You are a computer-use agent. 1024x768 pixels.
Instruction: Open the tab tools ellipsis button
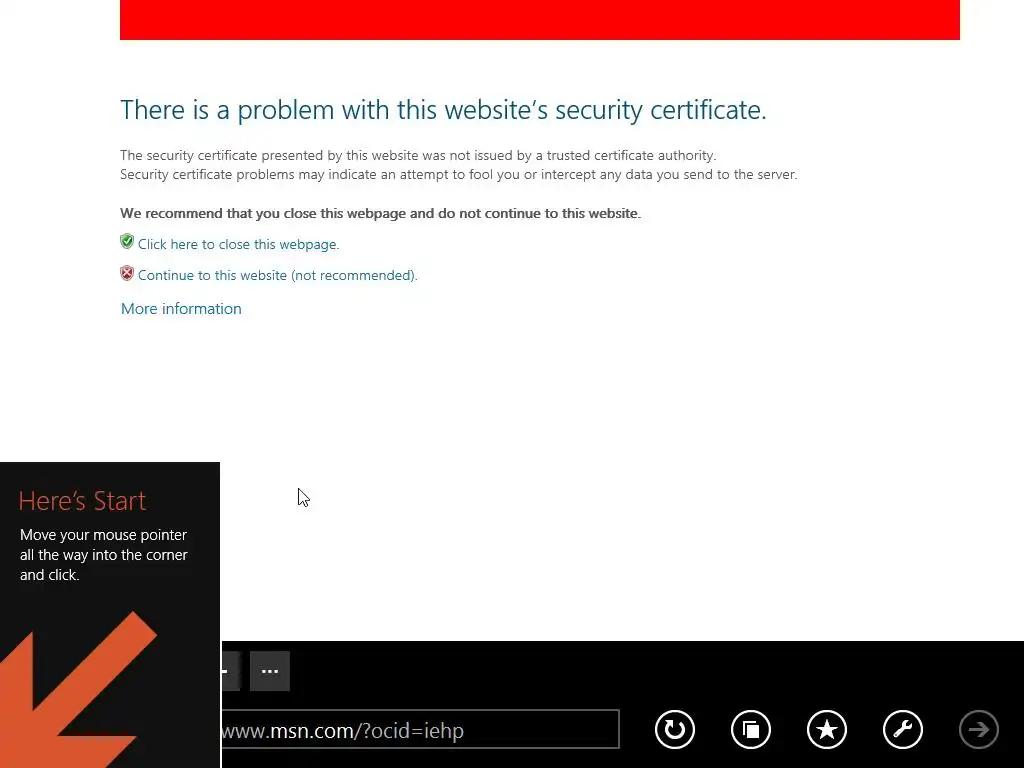pyautogui.click(x=270, y=671)
